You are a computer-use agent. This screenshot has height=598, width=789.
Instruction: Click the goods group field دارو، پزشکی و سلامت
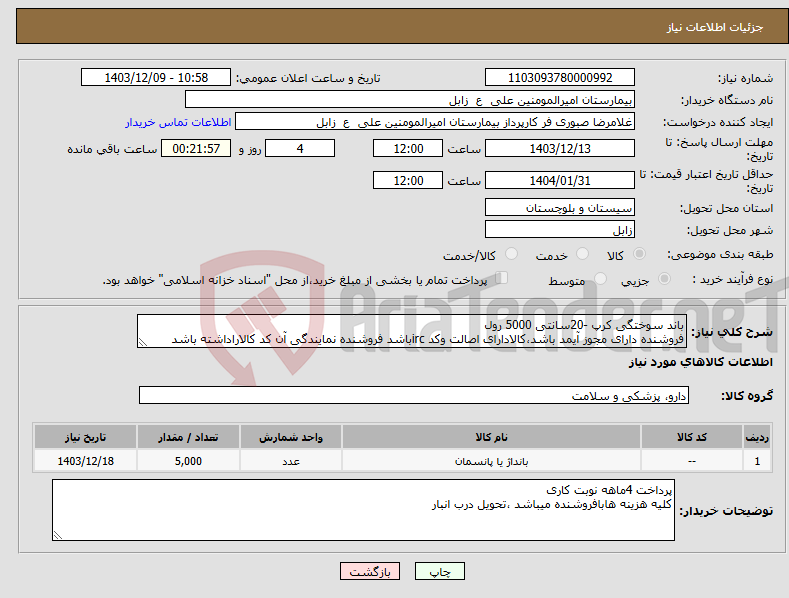pyautogui.click(x=414, y=396)
